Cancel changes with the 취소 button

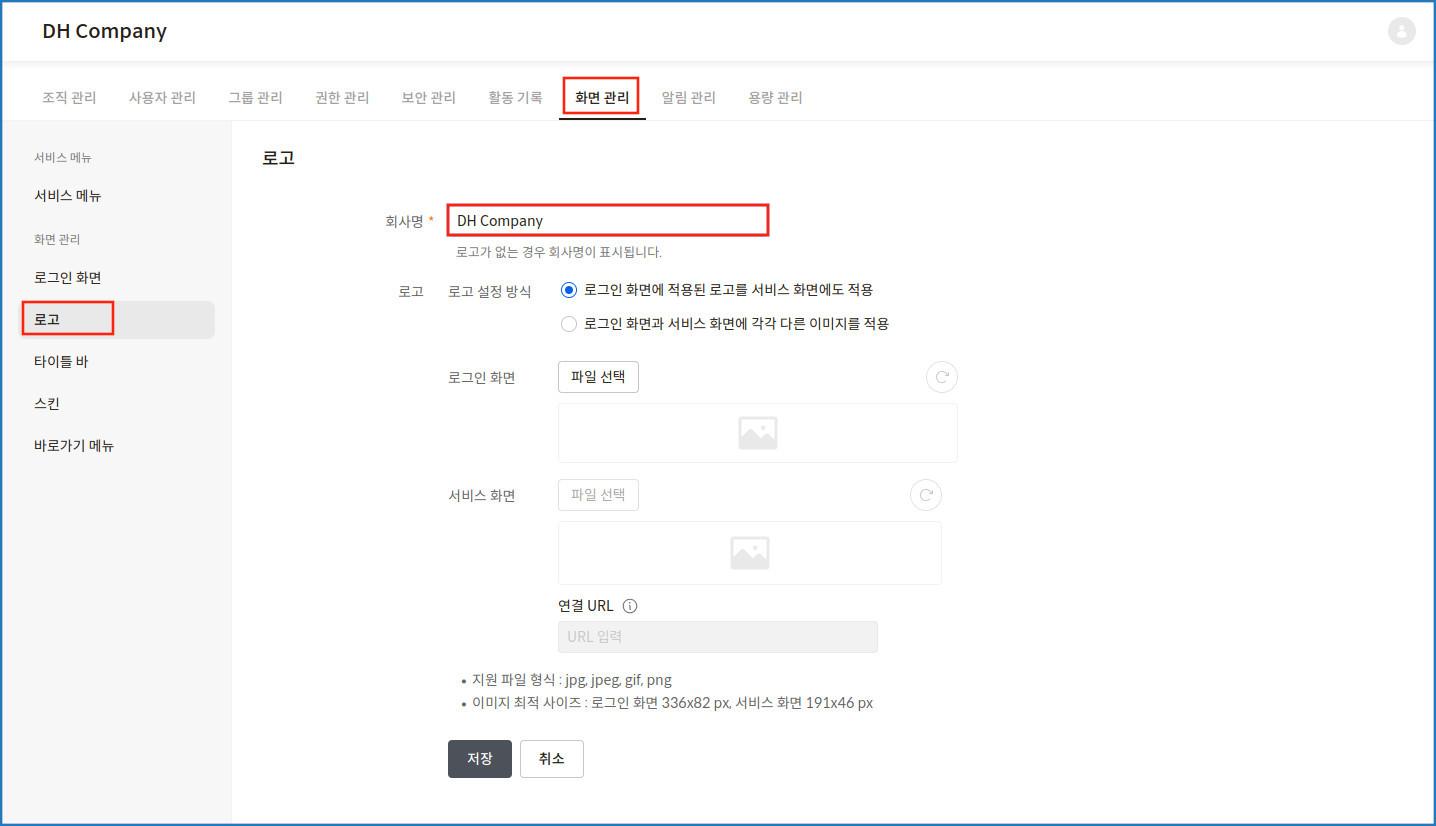coord(552,759)
